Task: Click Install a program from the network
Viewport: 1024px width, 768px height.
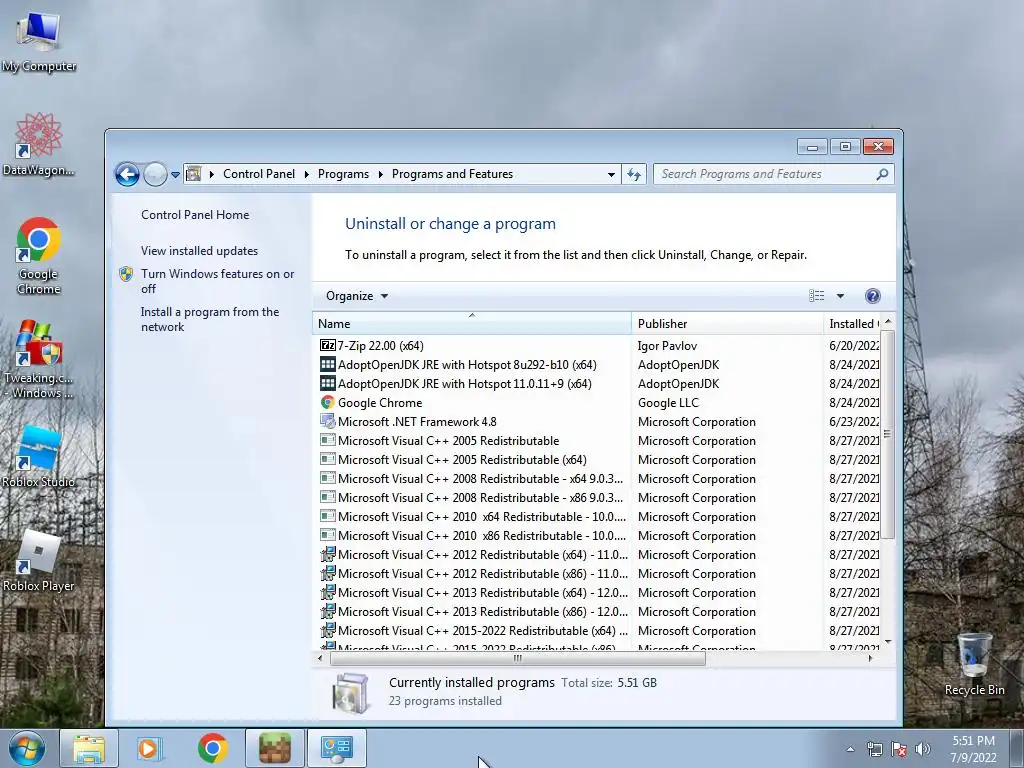Action: click(210, 319)
